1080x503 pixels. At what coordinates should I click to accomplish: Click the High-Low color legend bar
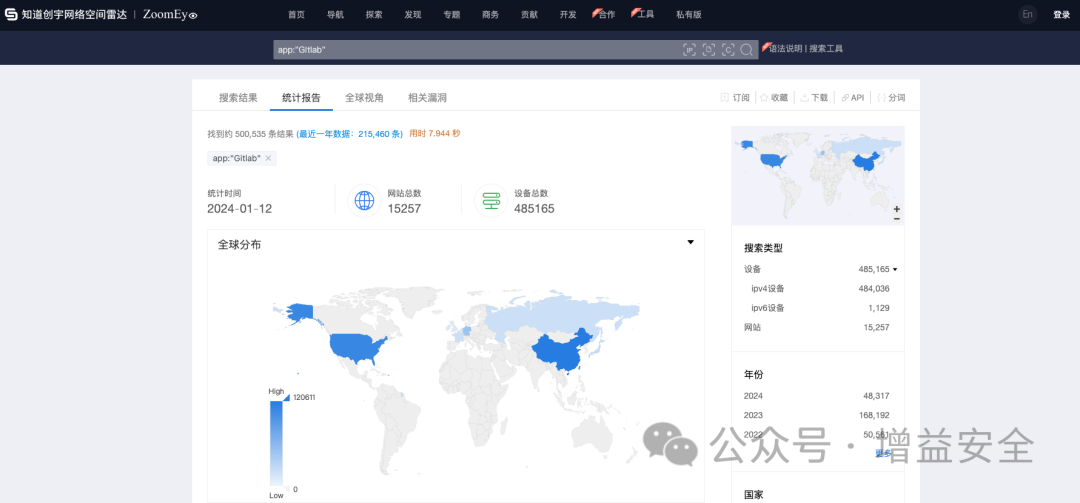(276, 444)
